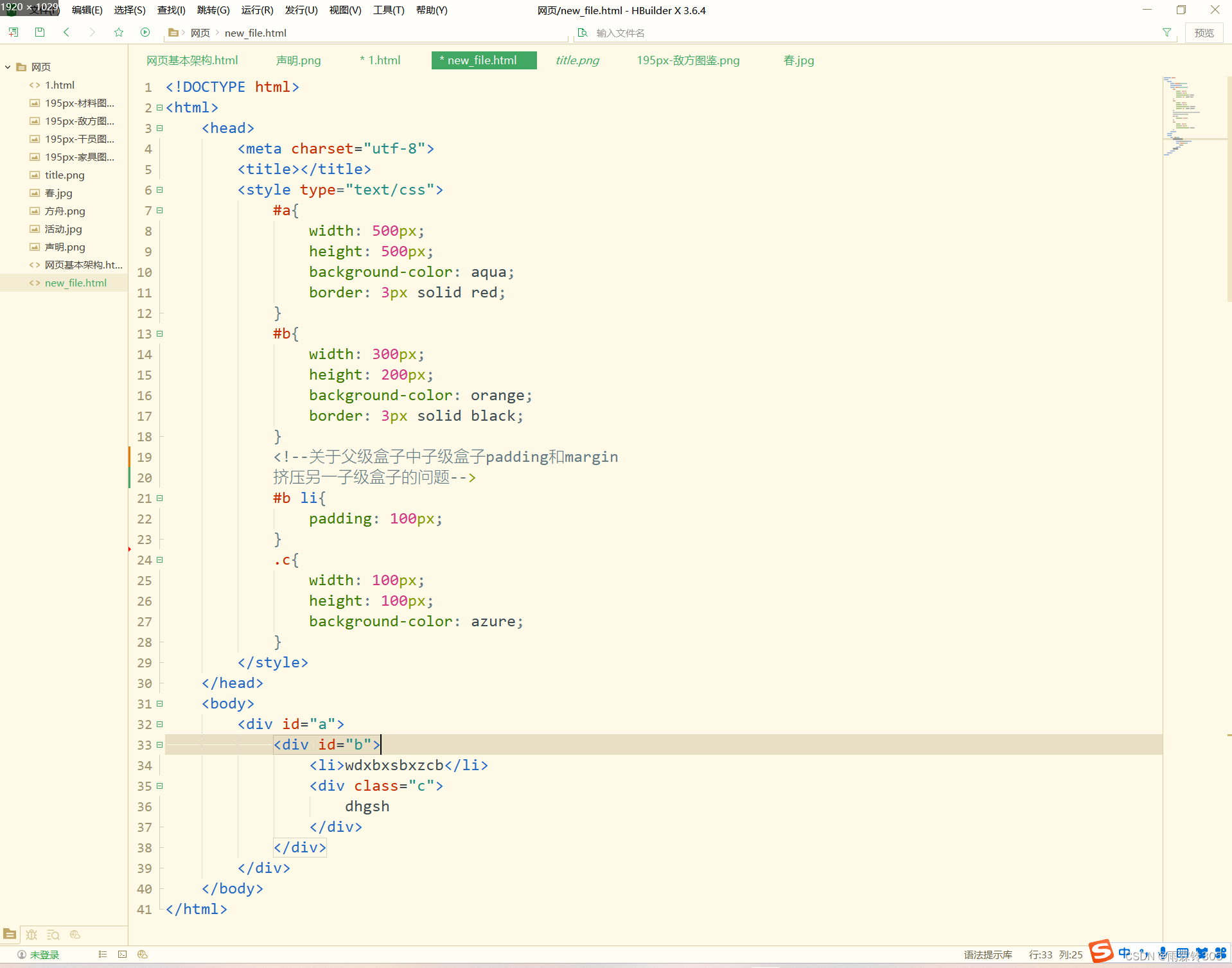Go forward with the right arrow
The height and width of the screenshot is (968, 1232).
tap(92, 32)
